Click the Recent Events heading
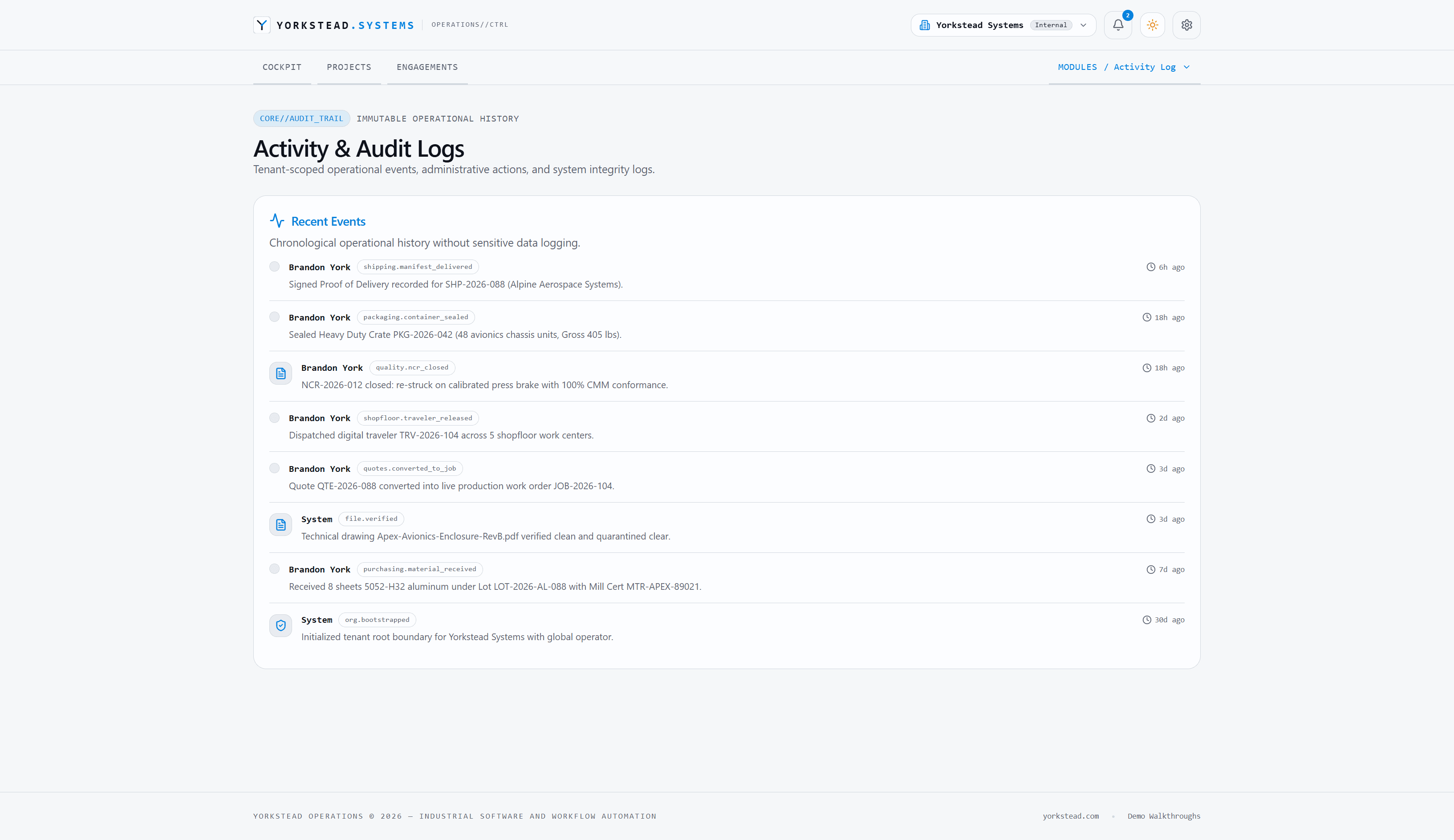Image resolution: width=1454 pixels, height=840 pixels. pyautogui.click(x=328, y=221)
